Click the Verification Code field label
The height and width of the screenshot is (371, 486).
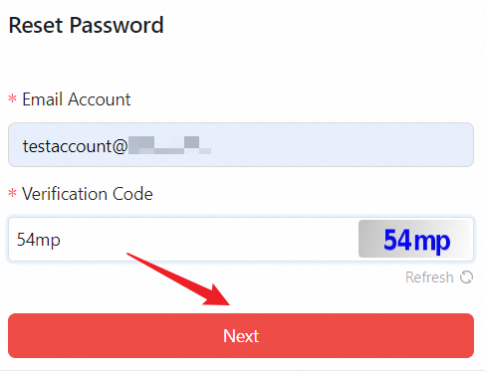coord(87,194)
